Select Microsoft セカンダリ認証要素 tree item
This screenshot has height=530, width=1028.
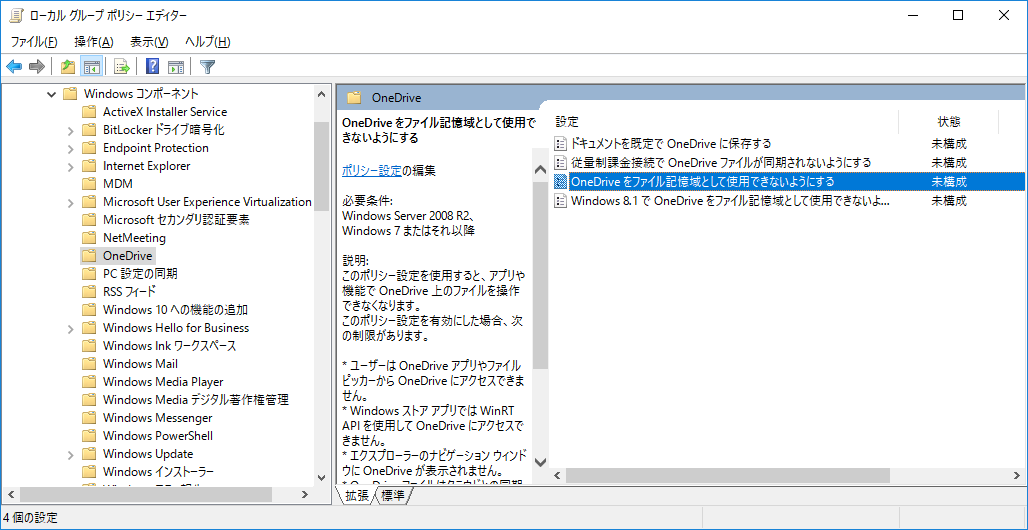[x=176, y=220]
